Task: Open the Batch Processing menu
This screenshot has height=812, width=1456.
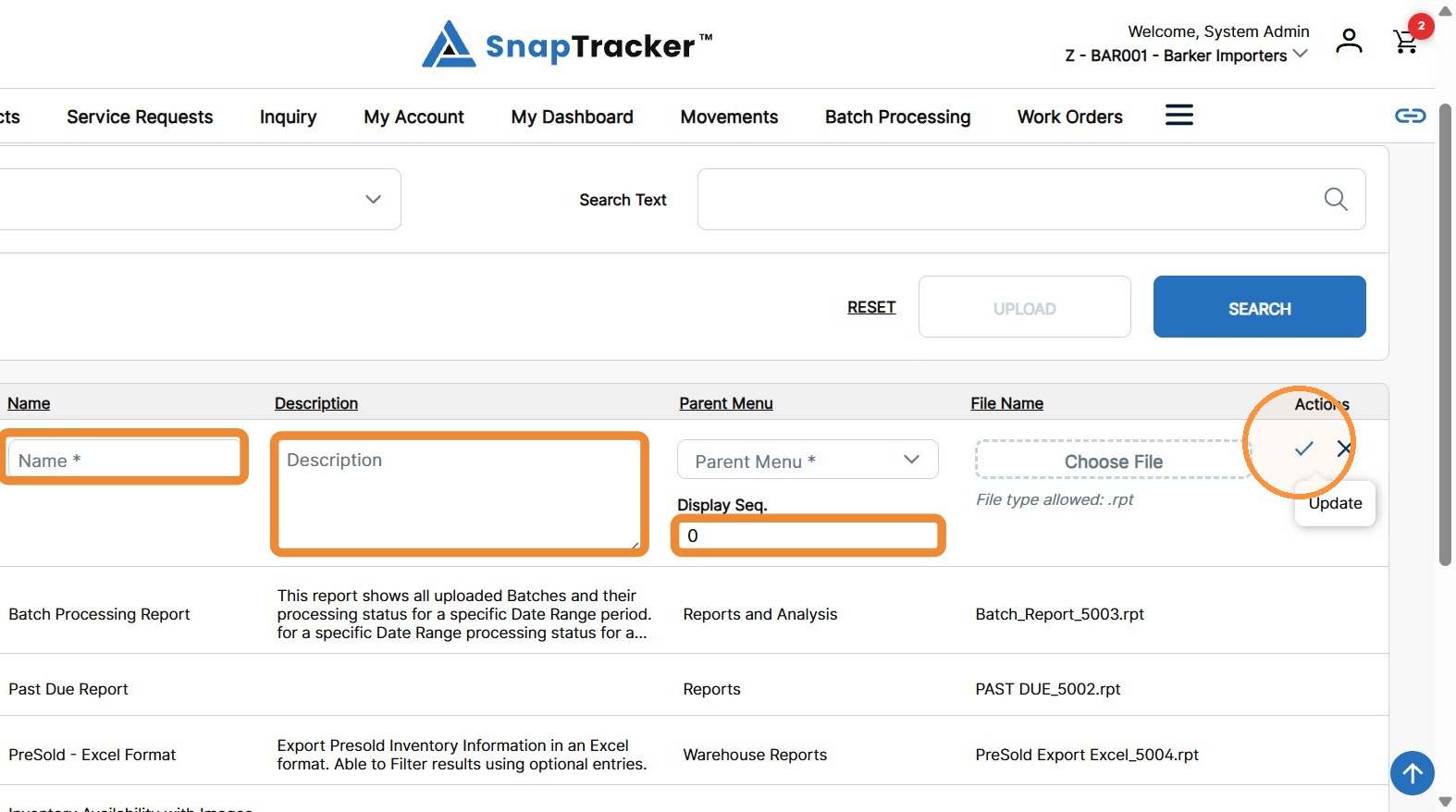Action: 897,117
